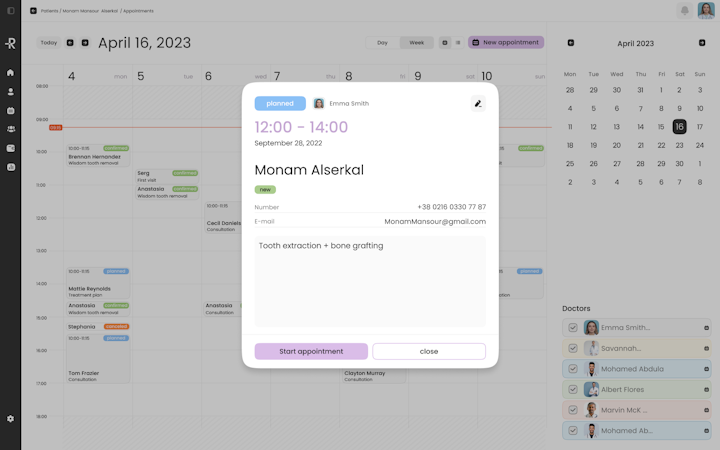Click the Tooth extraction notes text field
The height and width of the screenshot is (450, 720).
(x=370, y=281)
